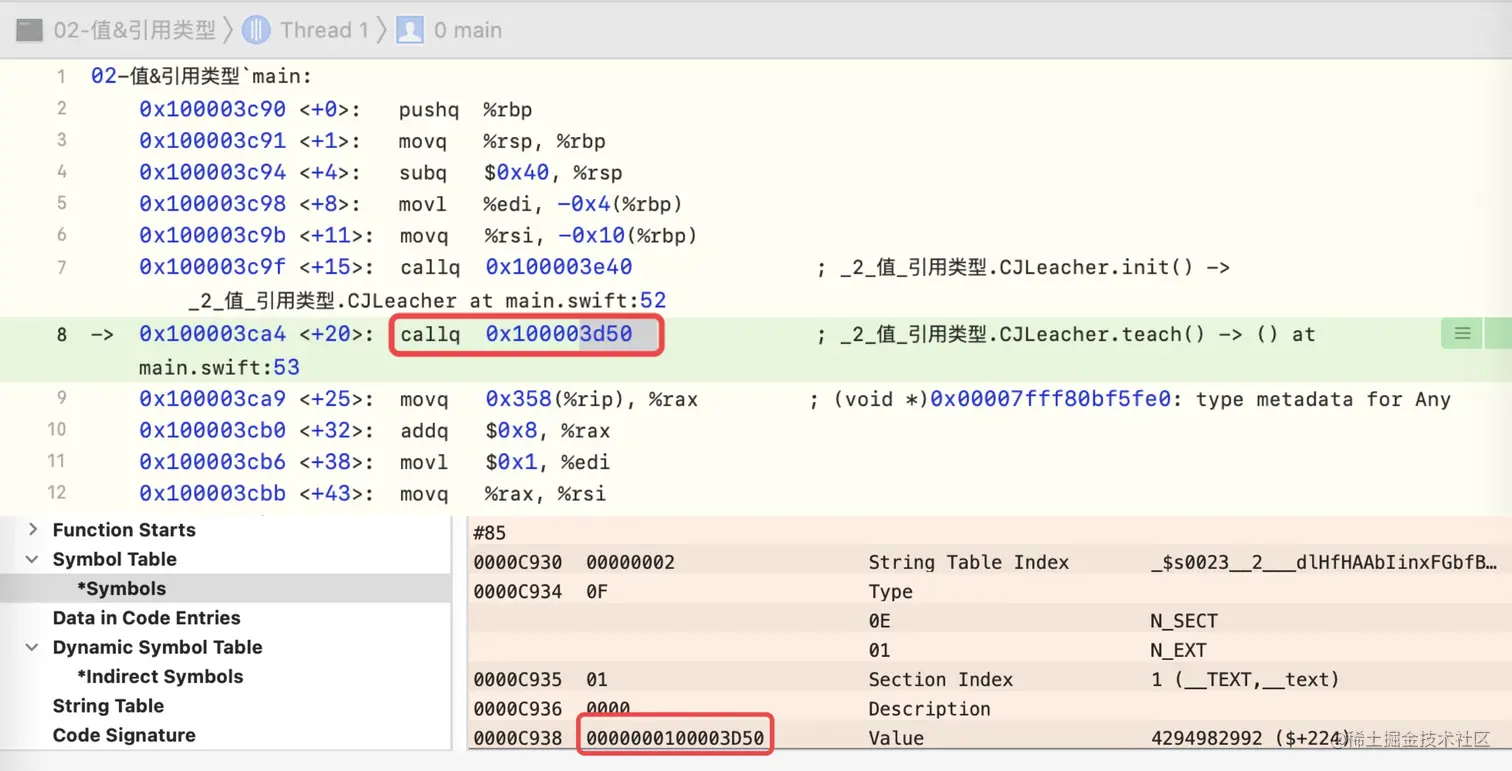The height and width of the screenshot is (771, 1512).
Task: Open the 0 main breadcrumb item
Action: click(467, 30)
